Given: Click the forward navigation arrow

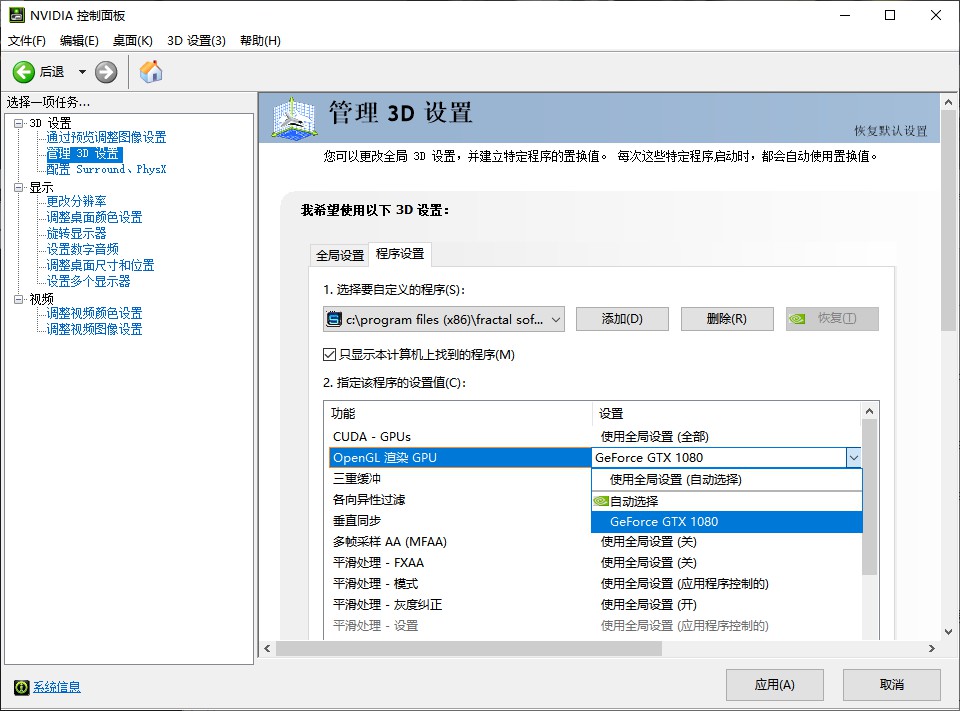Looking at the screenshot, I should [104, 71].
